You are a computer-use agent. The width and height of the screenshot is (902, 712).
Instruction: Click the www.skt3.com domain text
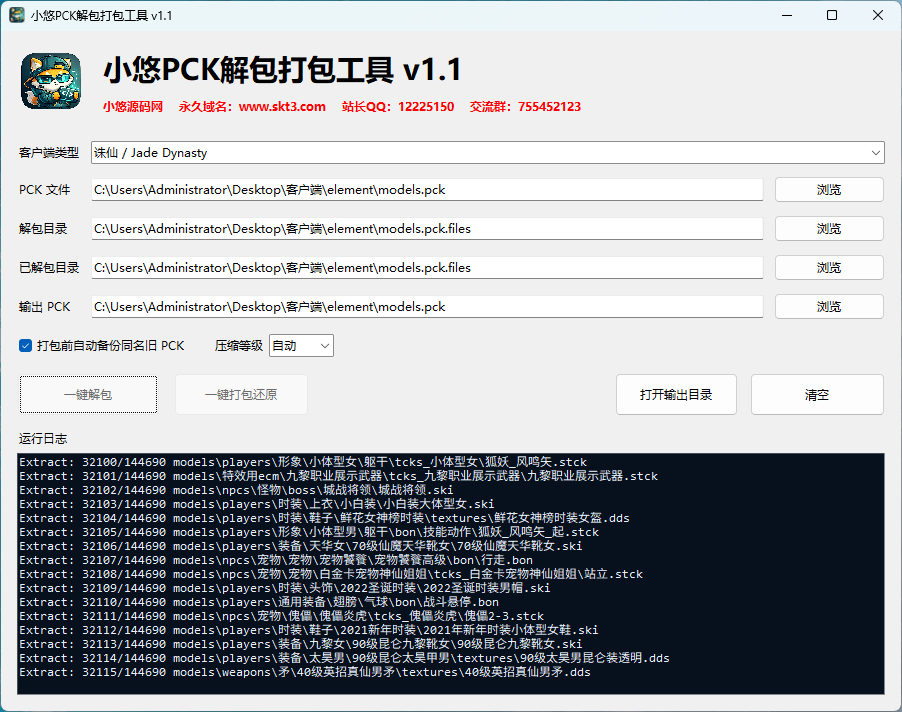(x=282, y=107)
